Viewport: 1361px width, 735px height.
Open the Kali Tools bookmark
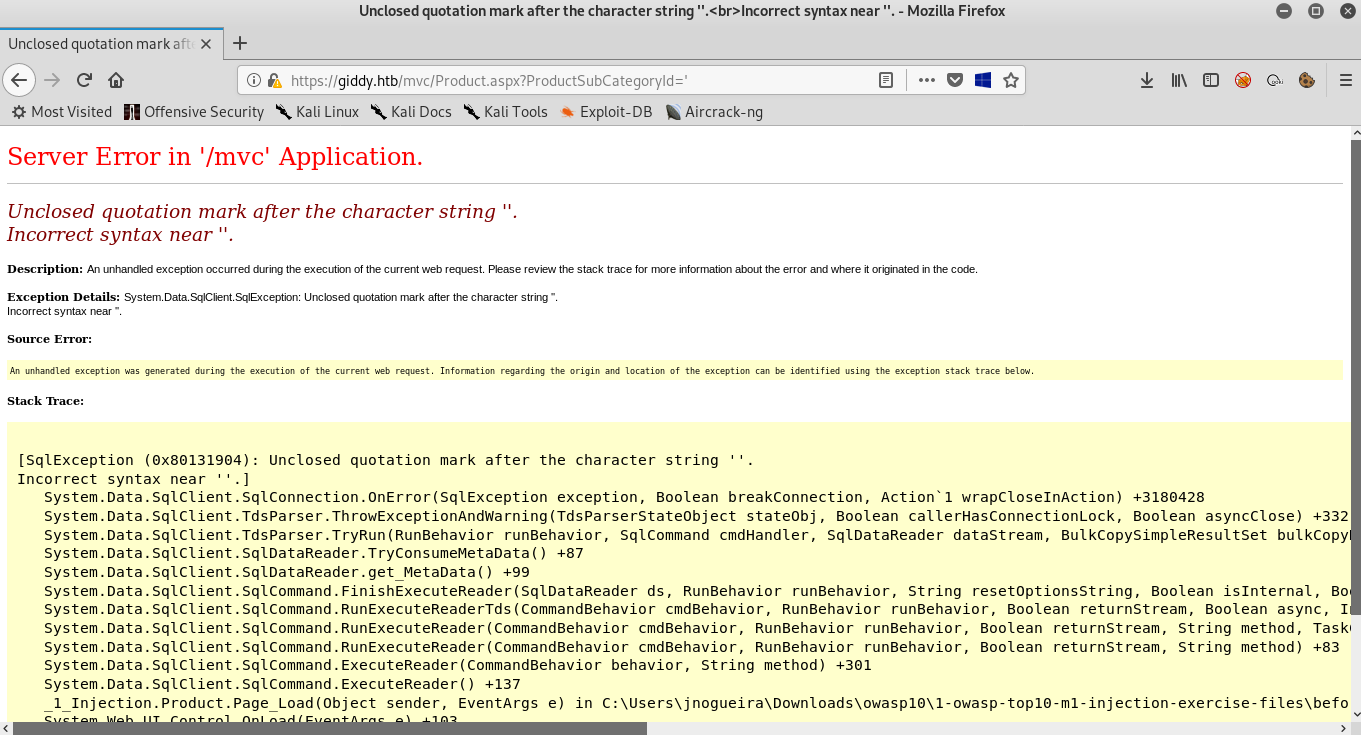pos(505,112)
